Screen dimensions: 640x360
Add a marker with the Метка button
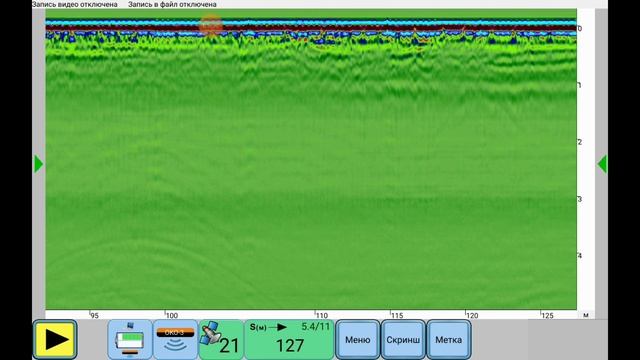[449, 340]
